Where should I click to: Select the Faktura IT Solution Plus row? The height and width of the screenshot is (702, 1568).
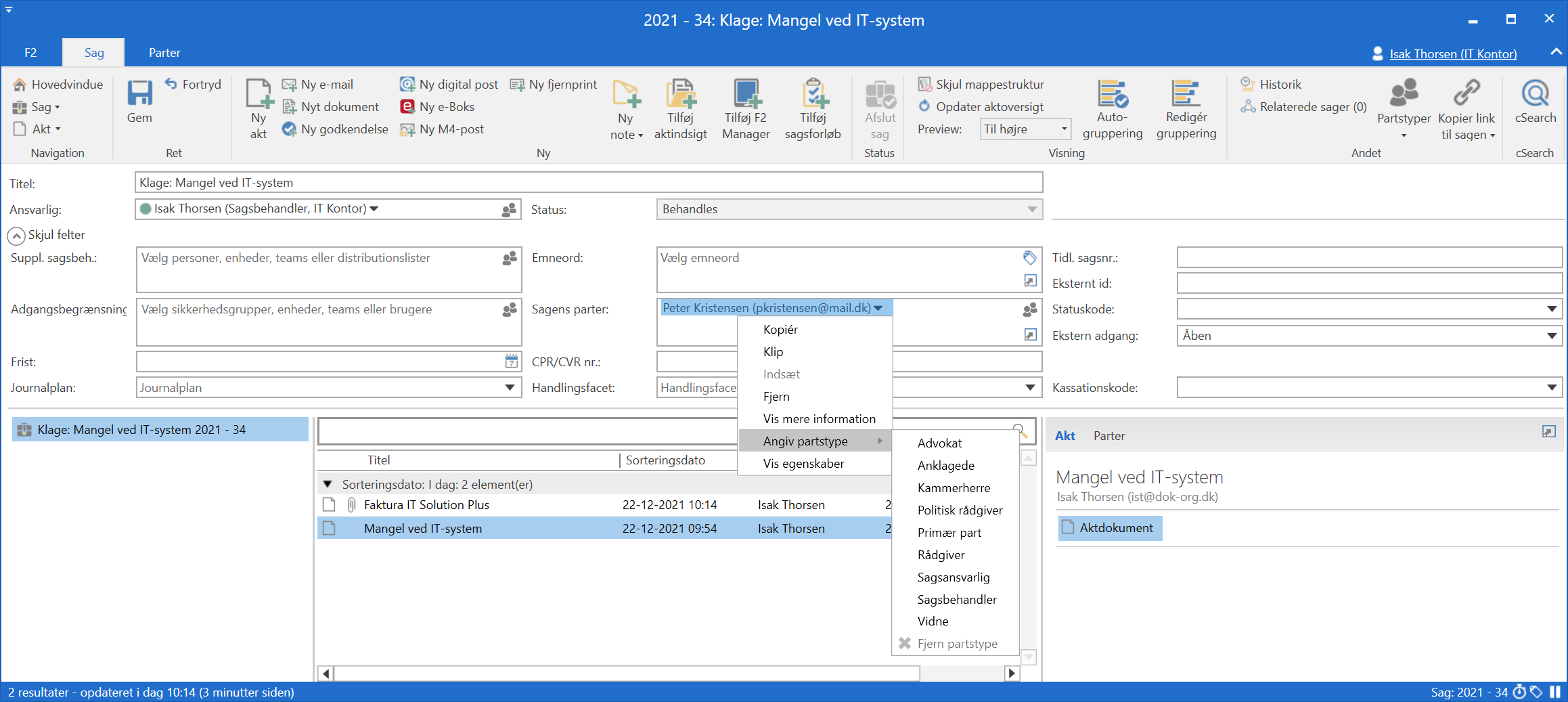pos(604,505)
